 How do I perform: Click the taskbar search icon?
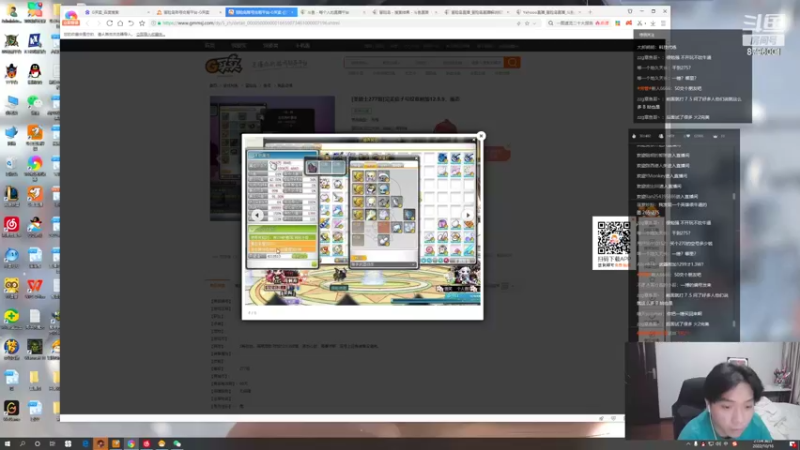(x=22, y=444)
